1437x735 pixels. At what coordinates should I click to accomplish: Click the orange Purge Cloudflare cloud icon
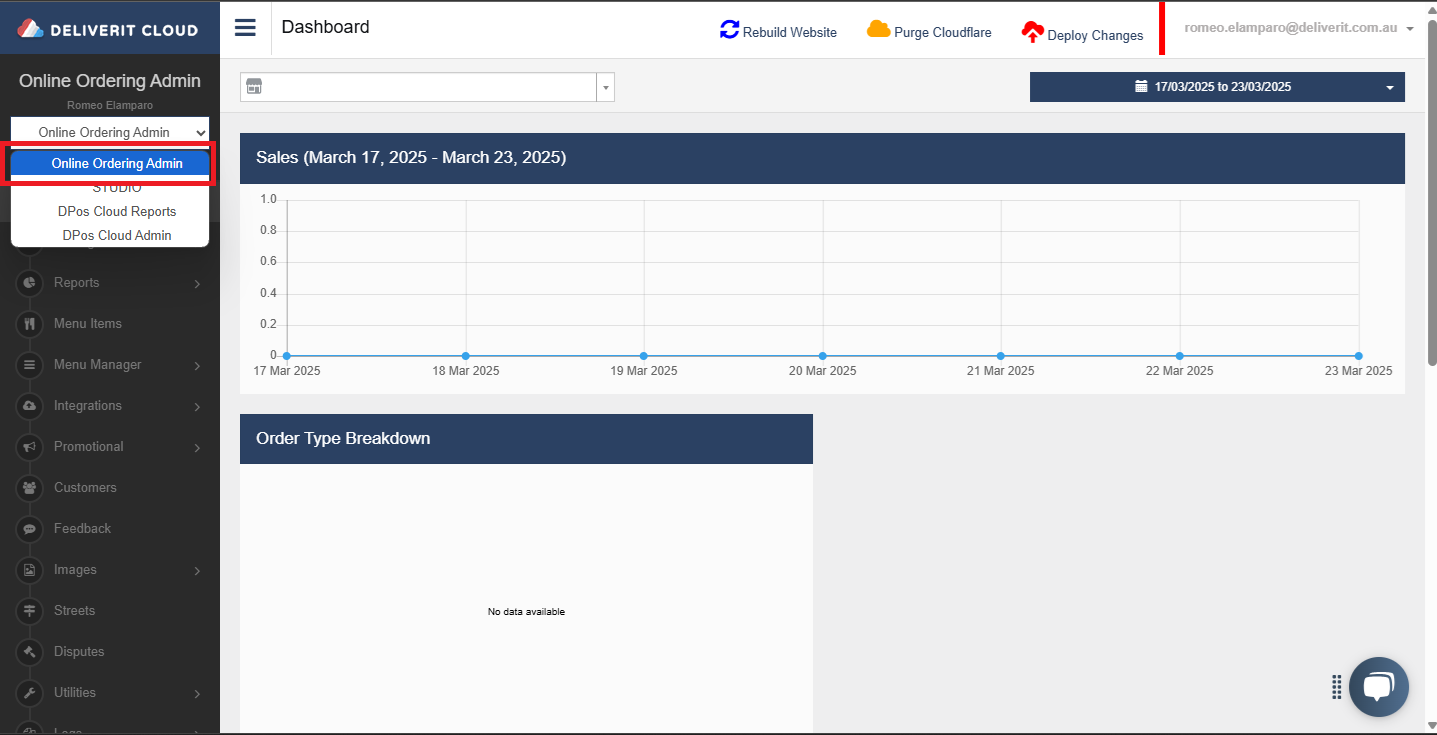pyautogui.click(x=879, y=29)
